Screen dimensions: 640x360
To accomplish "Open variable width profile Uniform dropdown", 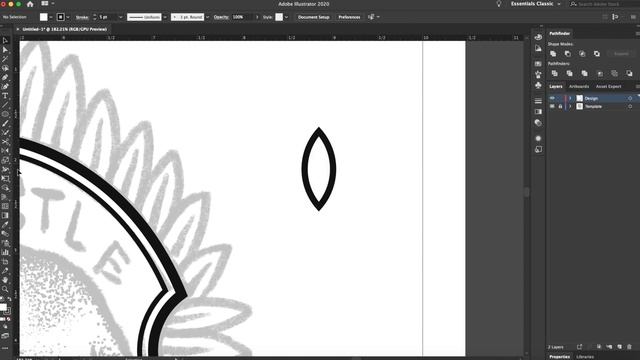I will pyautogui.click(x=165, y=17).
